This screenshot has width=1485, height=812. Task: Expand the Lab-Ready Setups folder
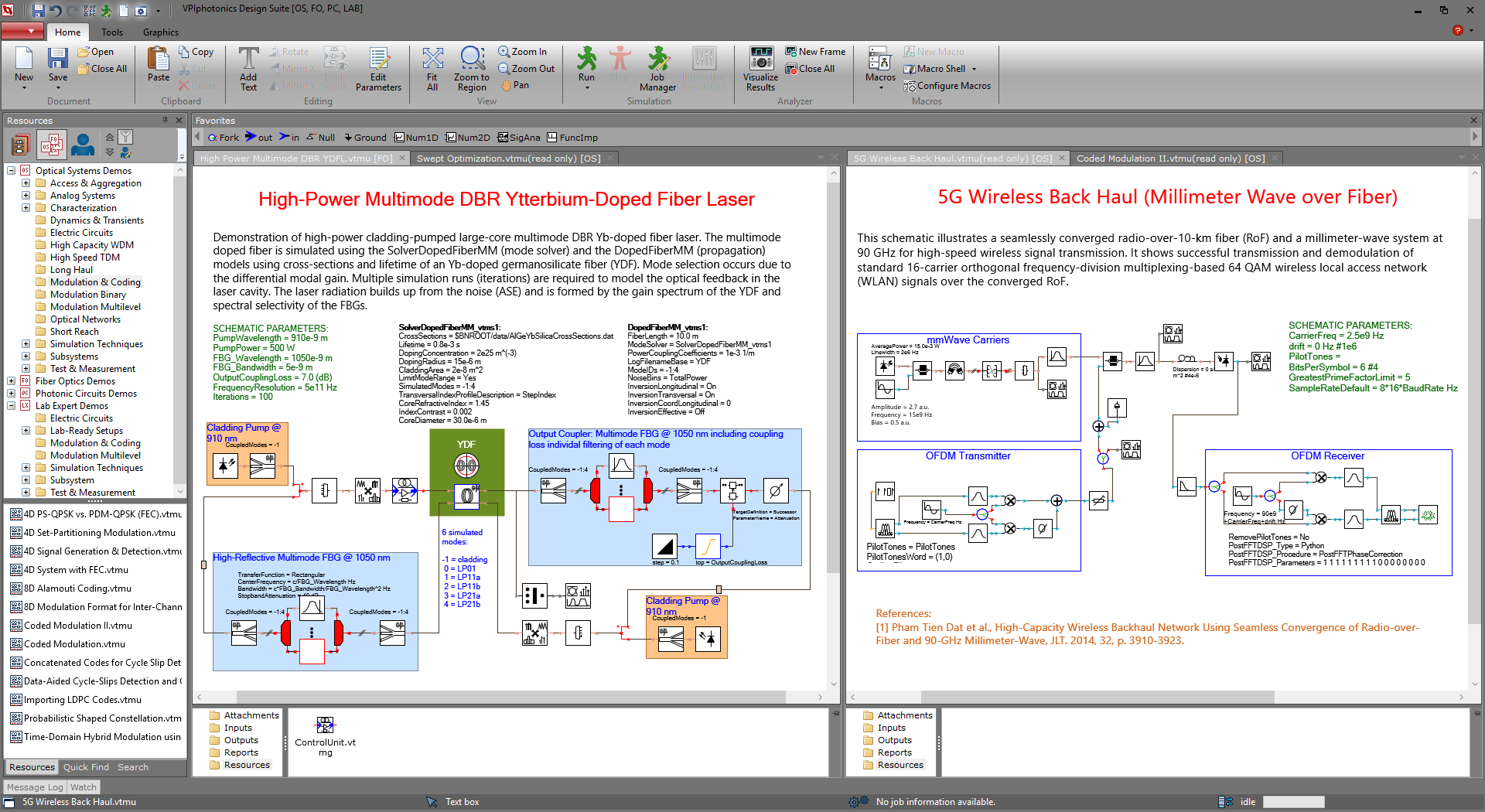point(26,431)
